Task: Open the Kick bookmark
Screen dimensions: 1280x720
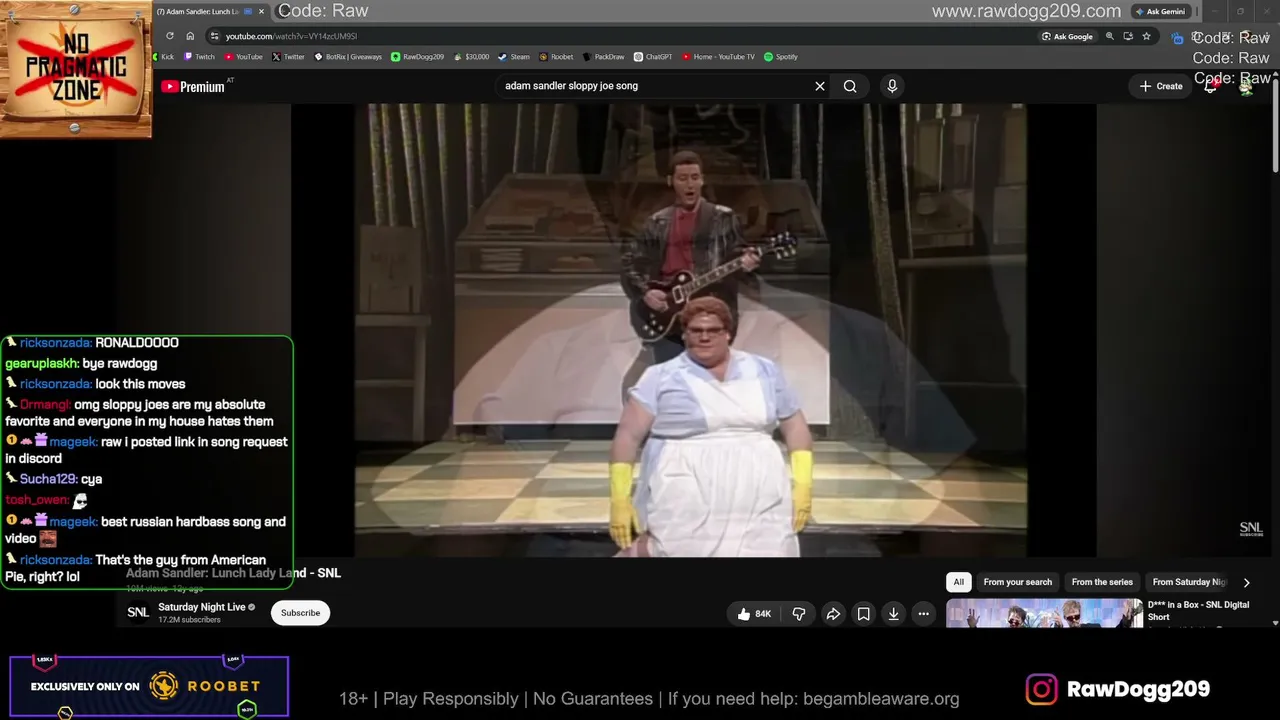Action: [x=162, y=57]
